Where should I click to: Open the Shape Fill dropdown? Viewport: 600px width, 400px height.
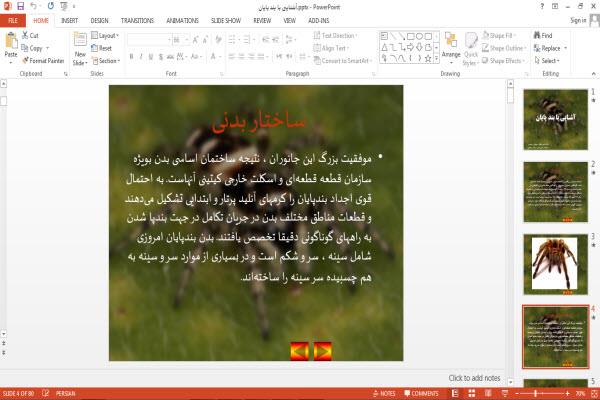[498, 36]
